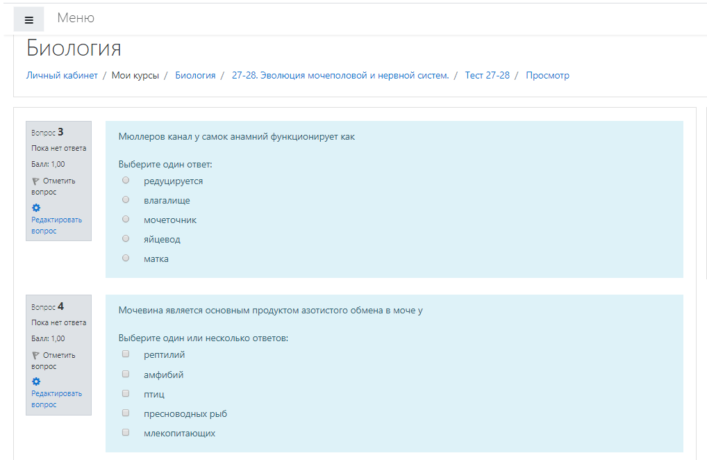Image resolution: width=707 pixels, height=460 pixels.
Task: Tick the 'амфибий' checkbox
Action: (x=126, y=374)
